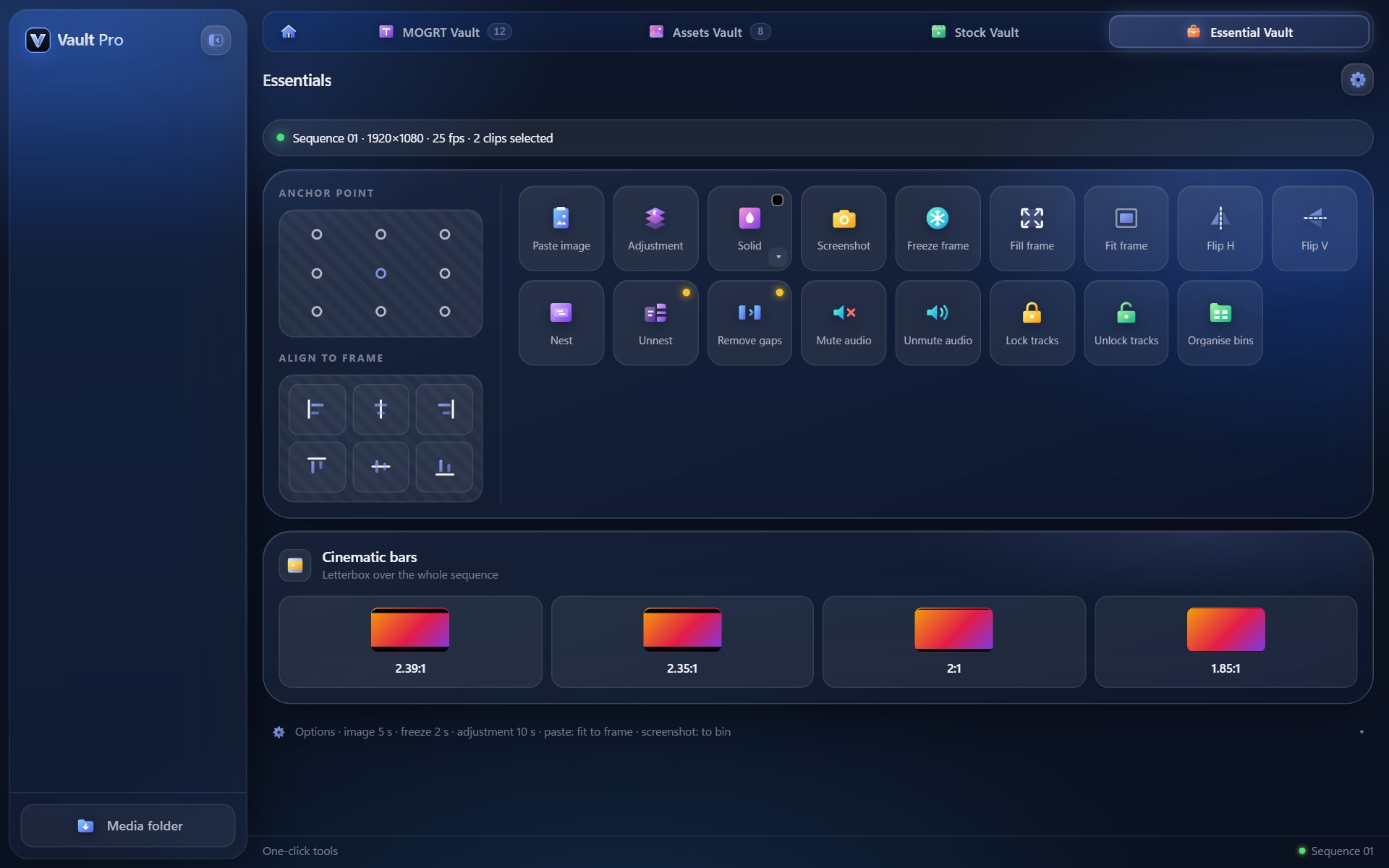Viewport: 1389px width, 868px height.
Task: Flip clip horizontally with Flip H
Action: coord(1220,229)
